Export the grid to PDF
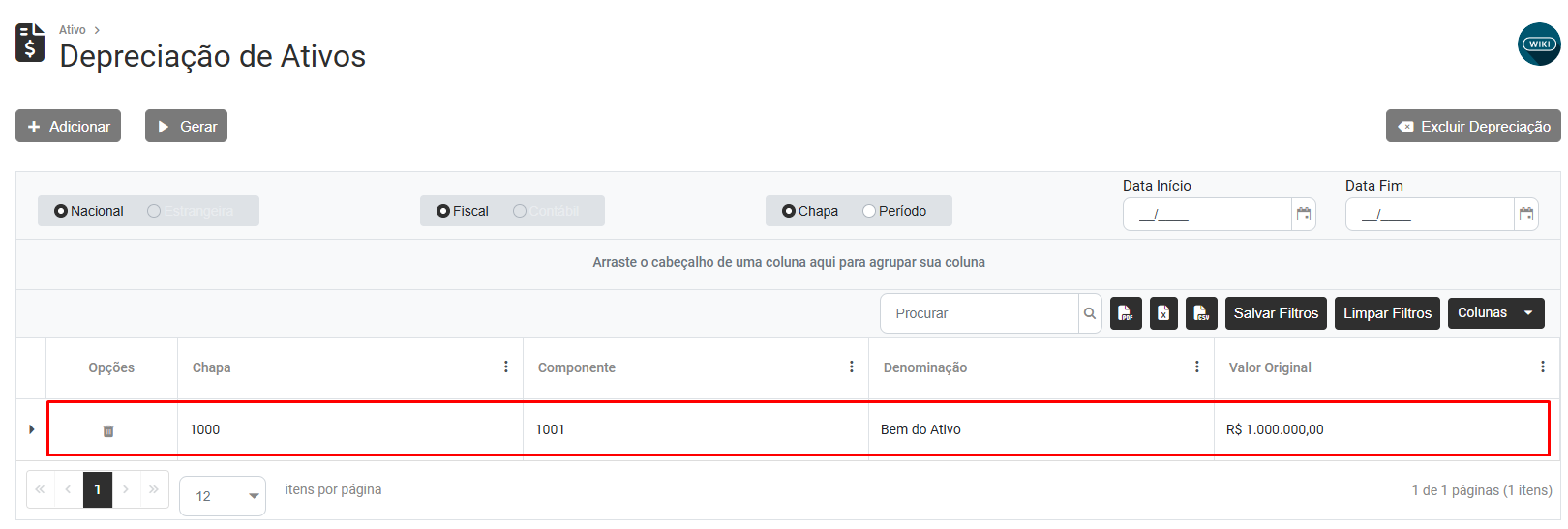This screenshot has height=529, width=1568. 1126,313
